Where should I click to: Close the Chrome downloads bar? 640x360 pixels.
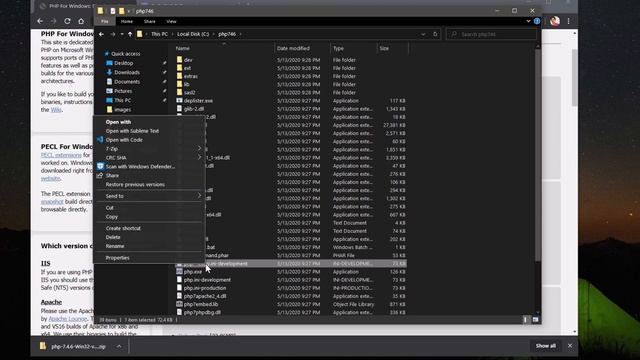(570, 346)
